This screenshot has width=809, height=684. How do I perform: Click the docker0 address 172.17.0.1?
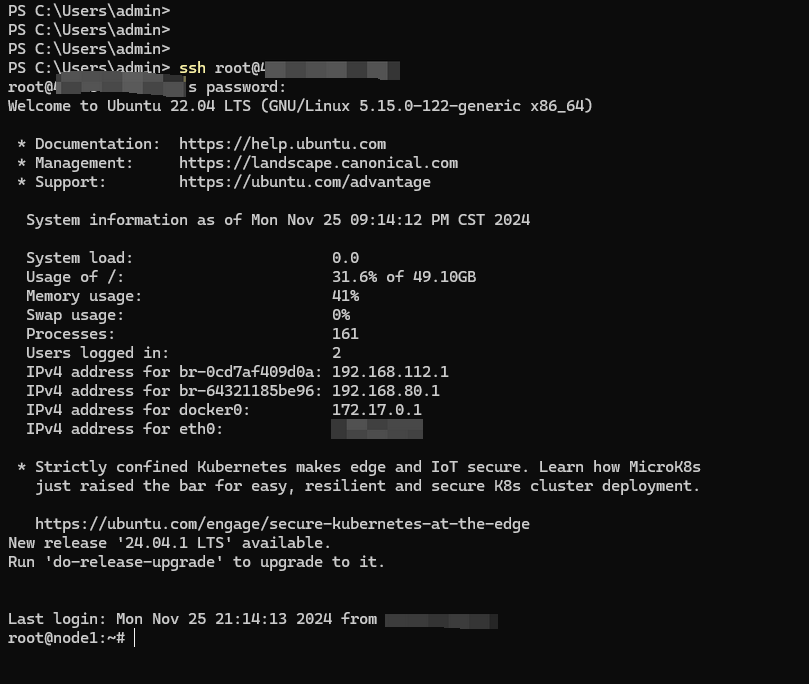(377, 410)
